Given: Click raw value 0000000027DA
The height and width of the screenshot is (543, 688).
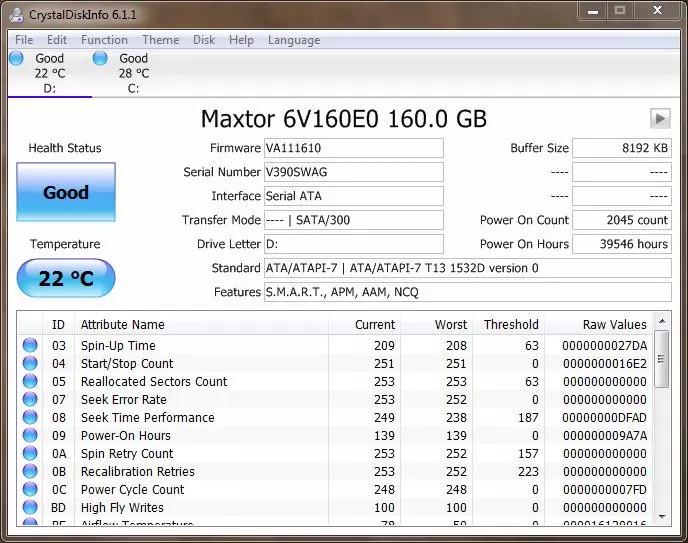Looking at the screenshot, I should pos(605,346).
